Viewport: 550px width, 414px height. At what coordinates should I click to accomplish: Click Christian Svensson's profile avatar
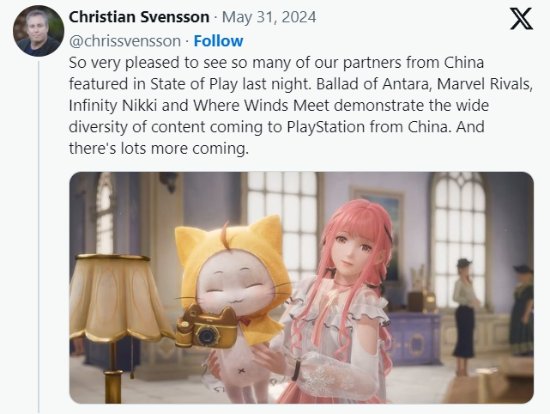39,31
